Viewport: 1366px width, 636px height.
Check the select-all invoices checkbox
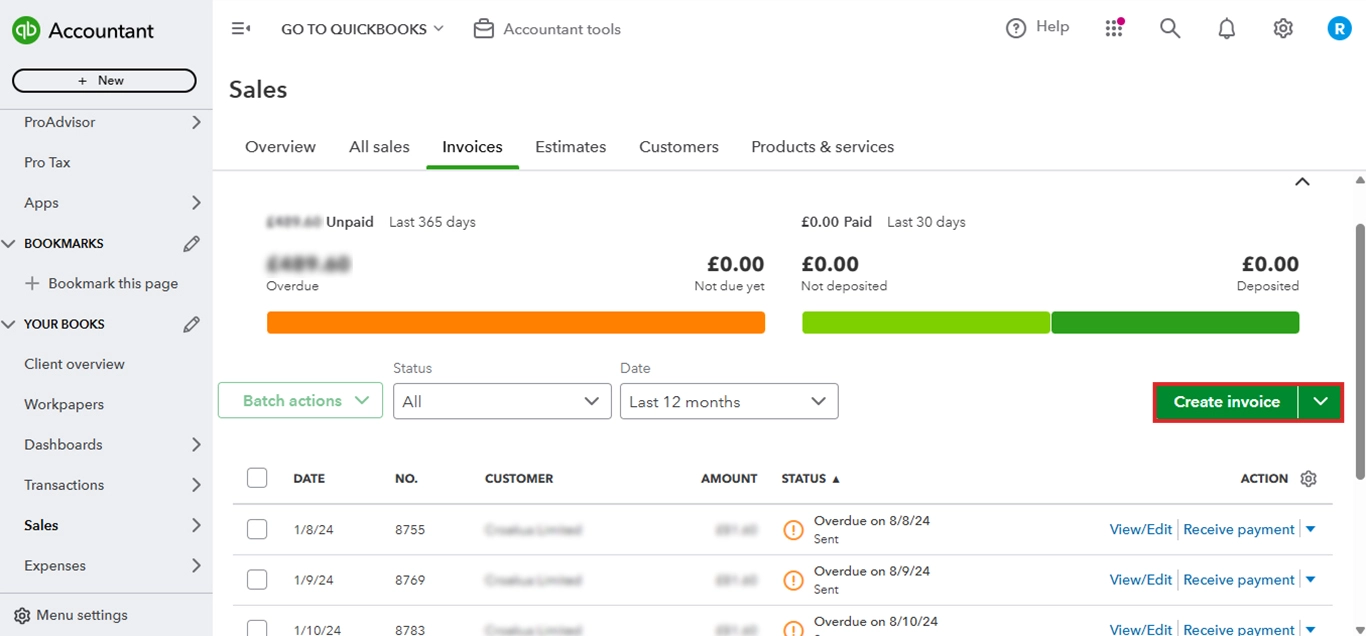coord(257,477)
